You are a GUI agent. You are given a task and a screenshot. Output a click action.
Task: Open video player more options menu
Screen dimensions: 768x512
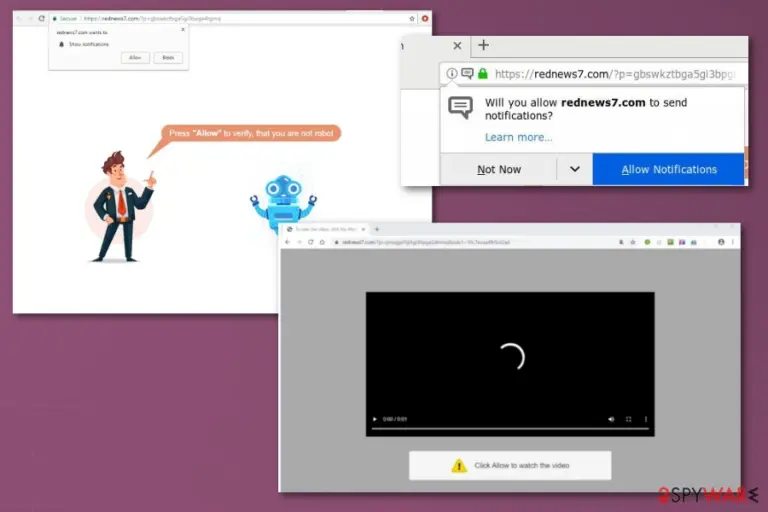(x=646, y=419)
